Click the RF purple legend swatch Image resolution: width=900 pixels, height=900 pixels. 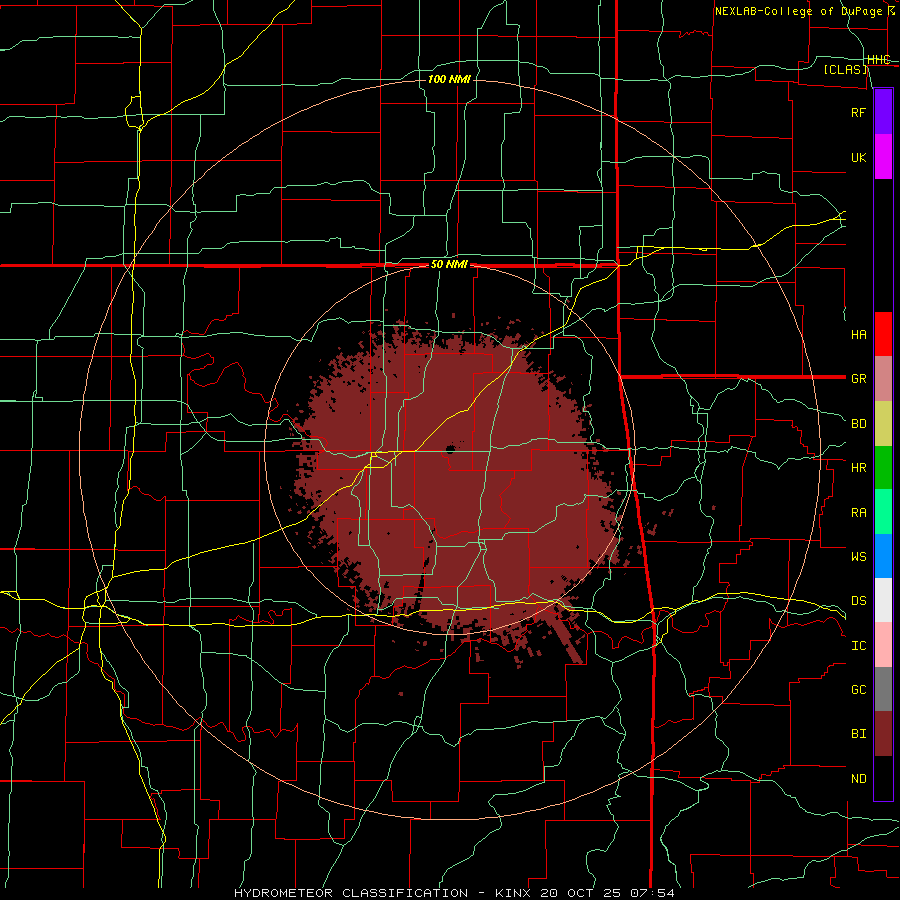point(883,112)
